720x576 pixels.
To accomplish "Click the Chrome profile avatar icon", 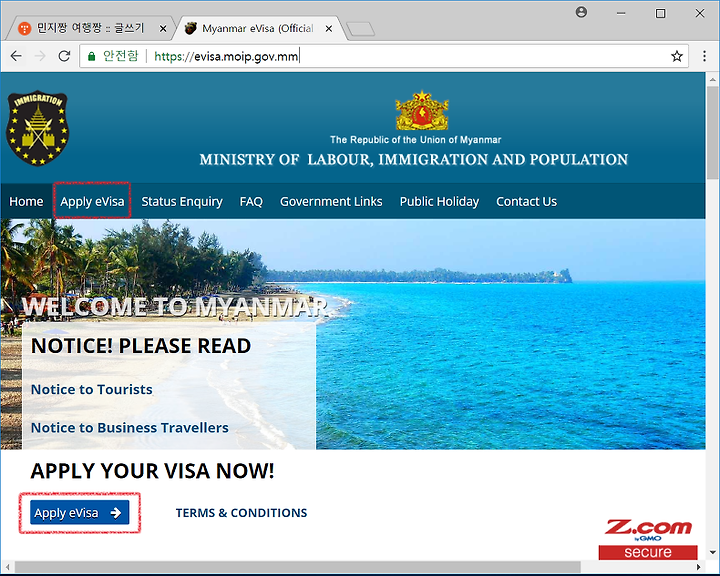I will click(581, 12).
